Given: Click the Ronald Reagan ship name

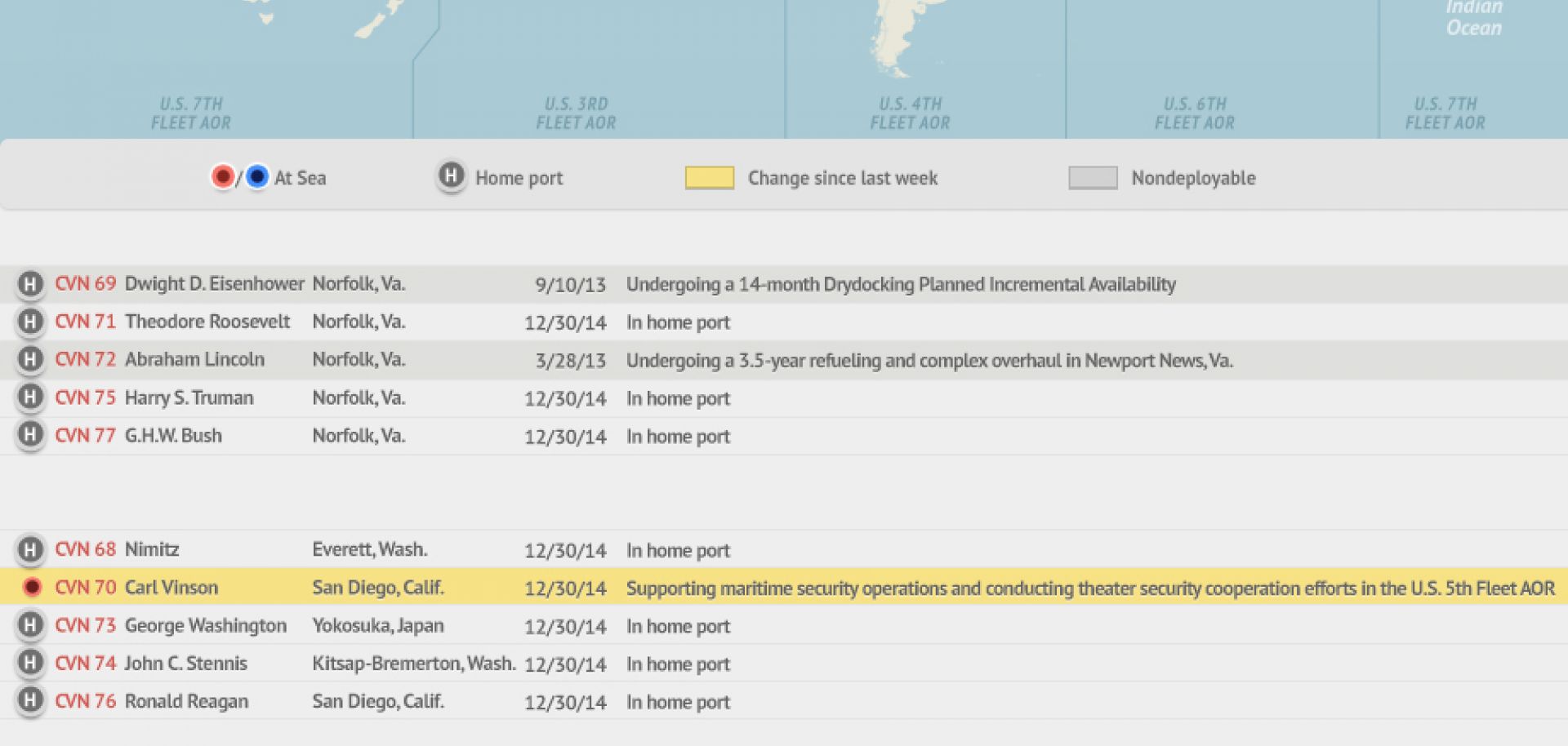Looking at the screenshot, I should (x=186, y=702).
